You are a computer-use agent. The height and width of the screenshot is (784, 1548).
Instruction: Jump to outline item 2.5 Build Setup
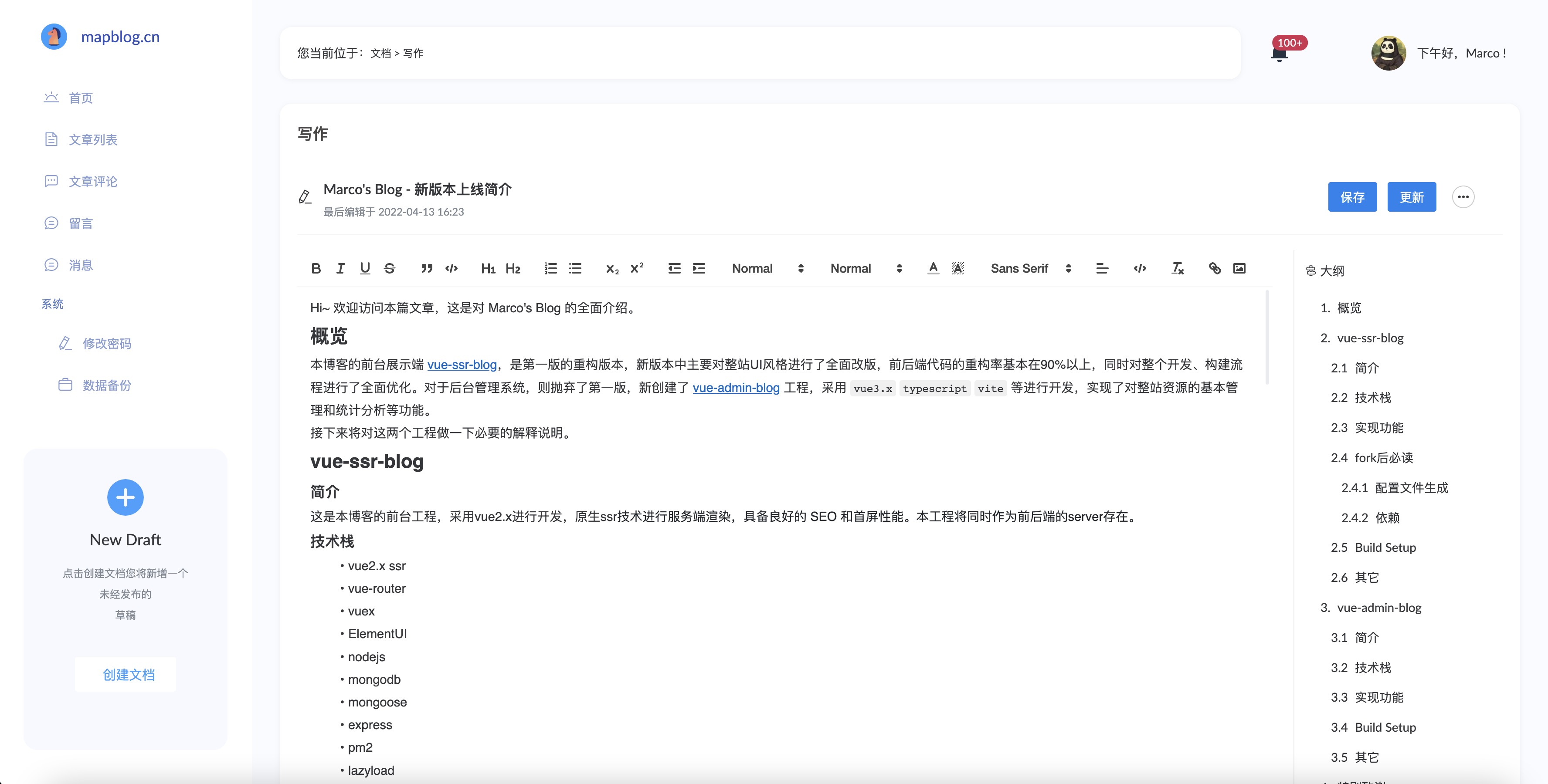[1373, 547]
